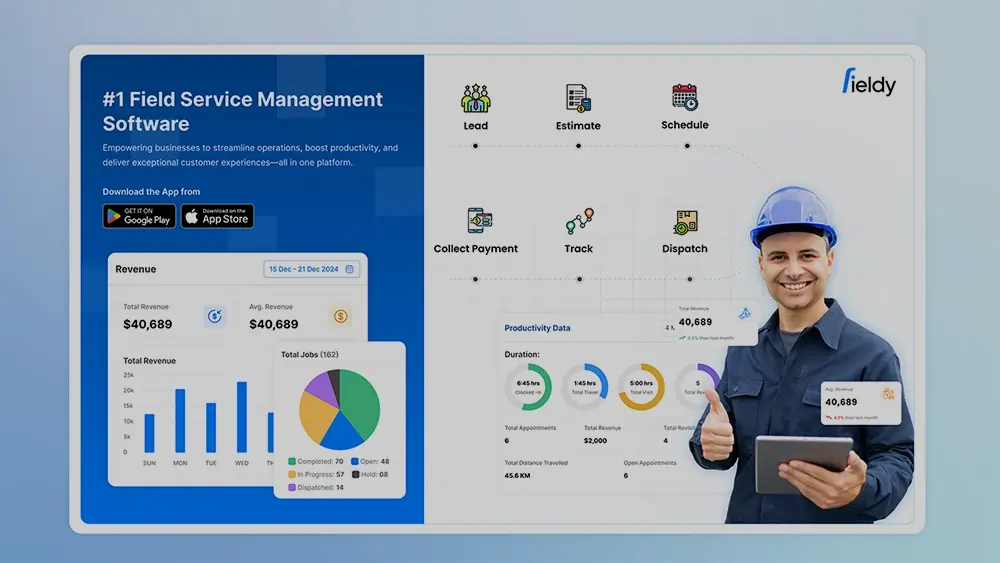Image resolution: width=1000 pixels, height=563 pixels.
Task: Click the #1 Field Service Management Software heading
Action: 243,111
